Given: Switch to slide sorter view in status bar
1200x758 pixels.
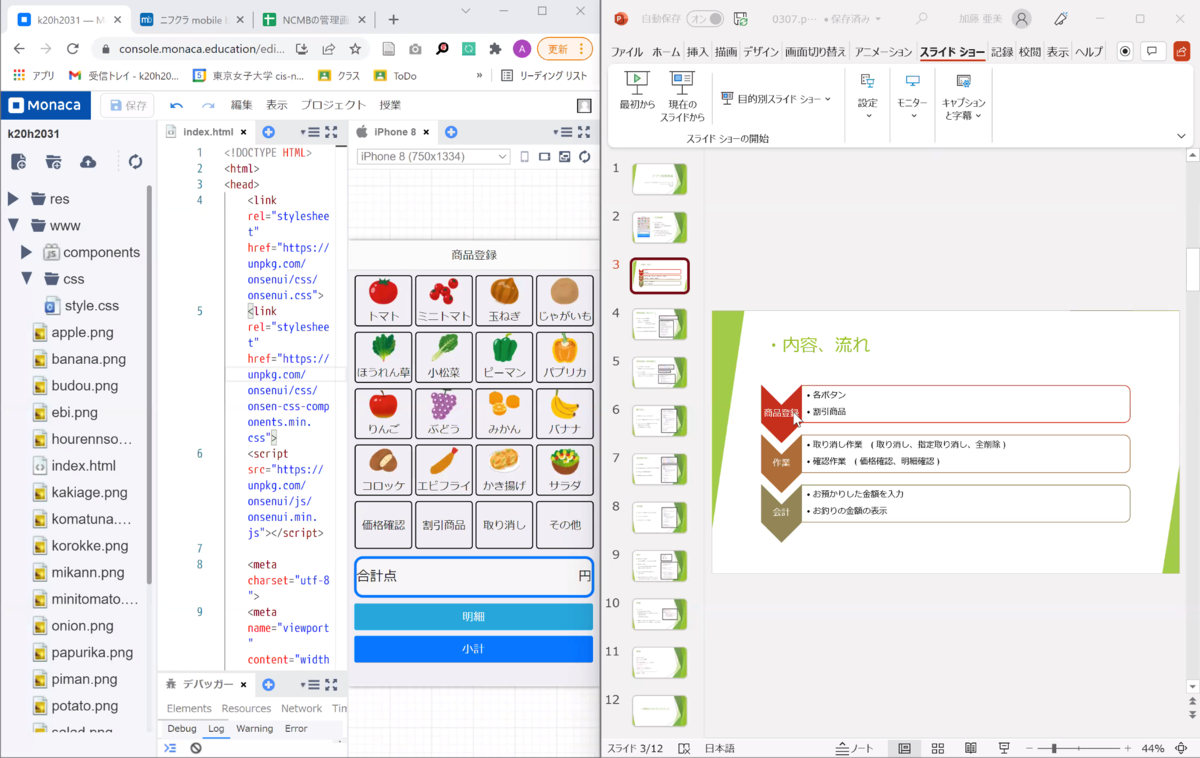Looking at the screenshot, I should [x=938, y=748].
